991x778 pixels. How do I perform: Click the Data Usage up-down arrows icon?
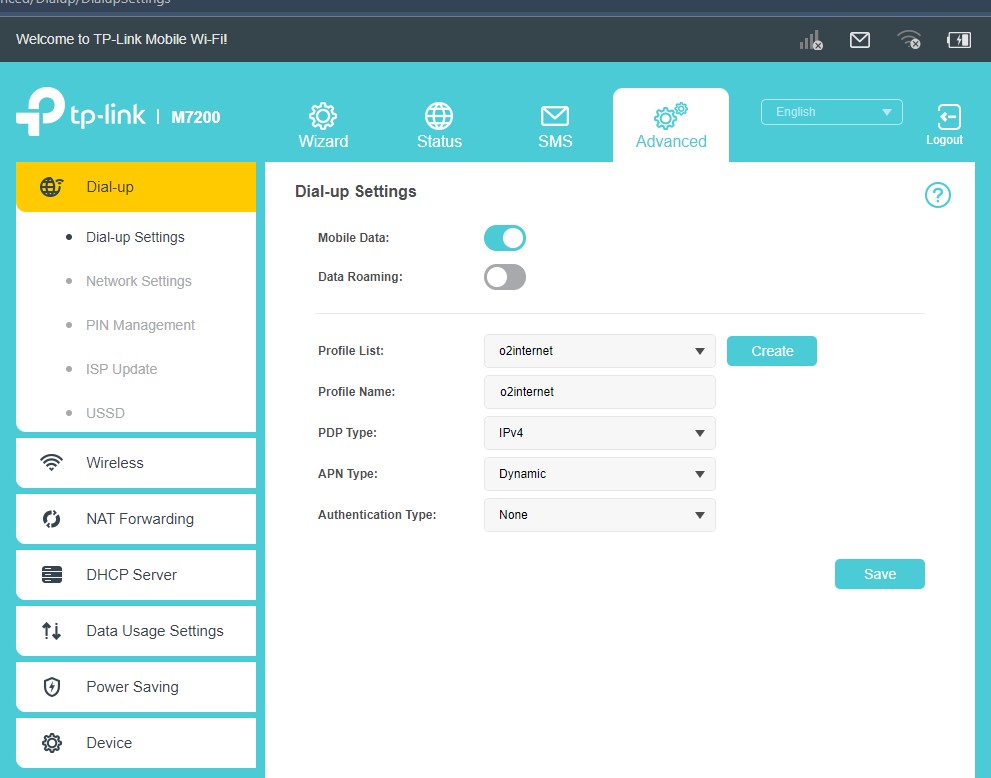coord(51,631)
